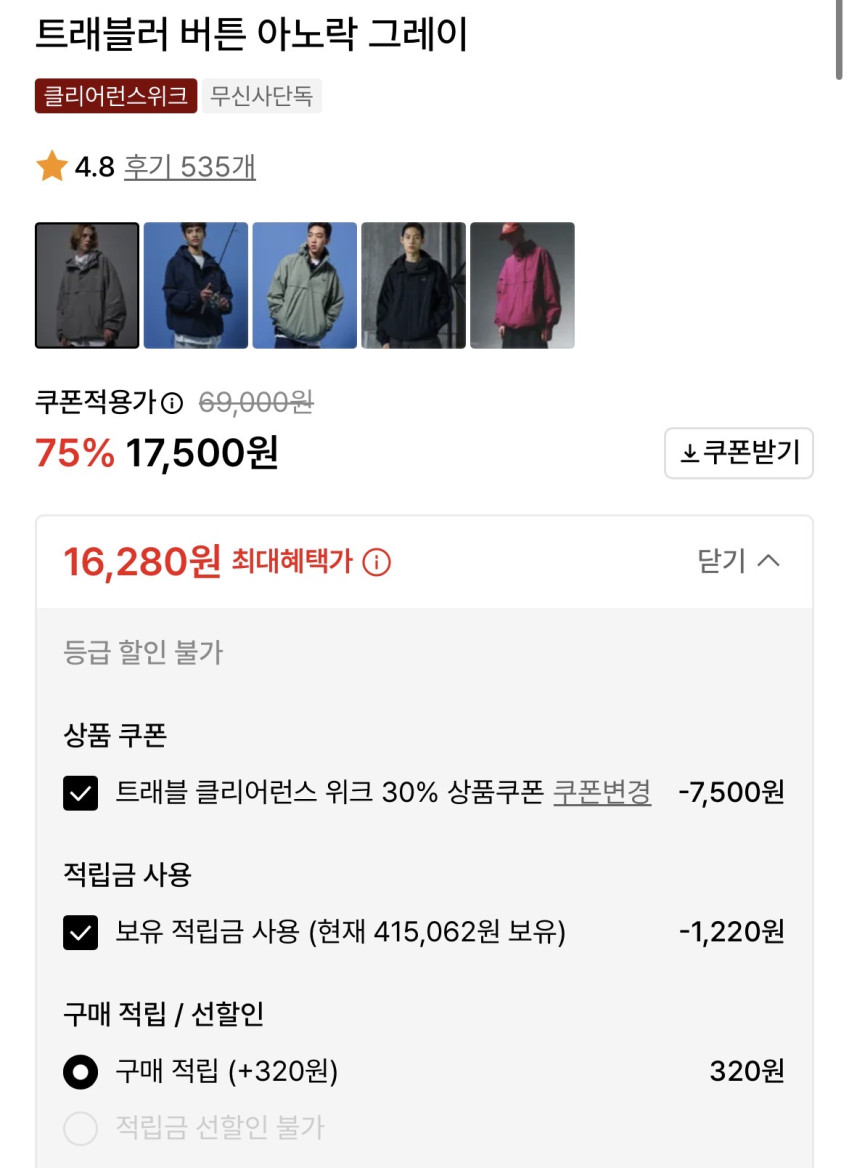The height and width of the screenshot is (1168, 849).
Task: Select the navy anorak thumbnail
Action: pos(196,285)
